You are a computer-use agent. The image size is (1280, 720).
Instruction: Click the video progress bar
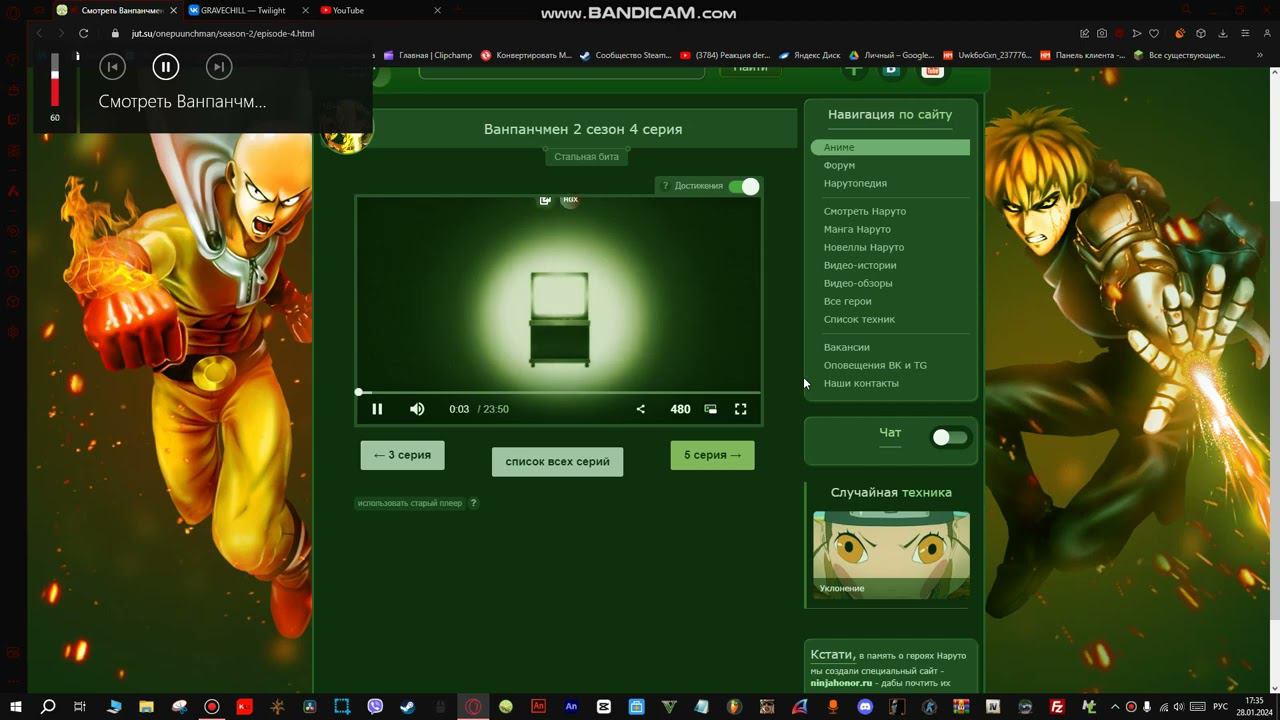click(559, 392)
